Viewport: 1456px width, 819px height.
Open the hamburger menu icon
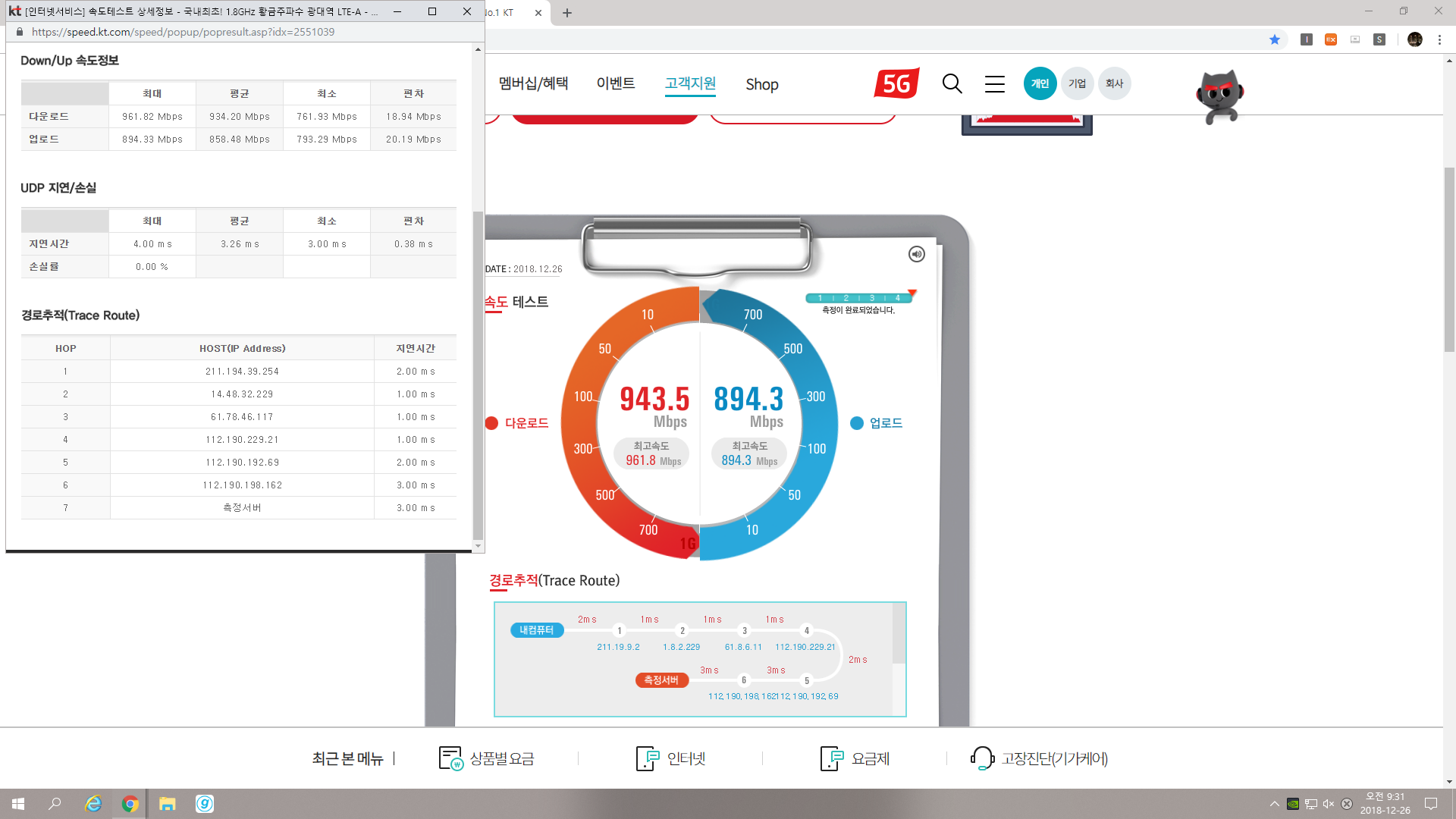pyautogui.click(x=994, y=83)
